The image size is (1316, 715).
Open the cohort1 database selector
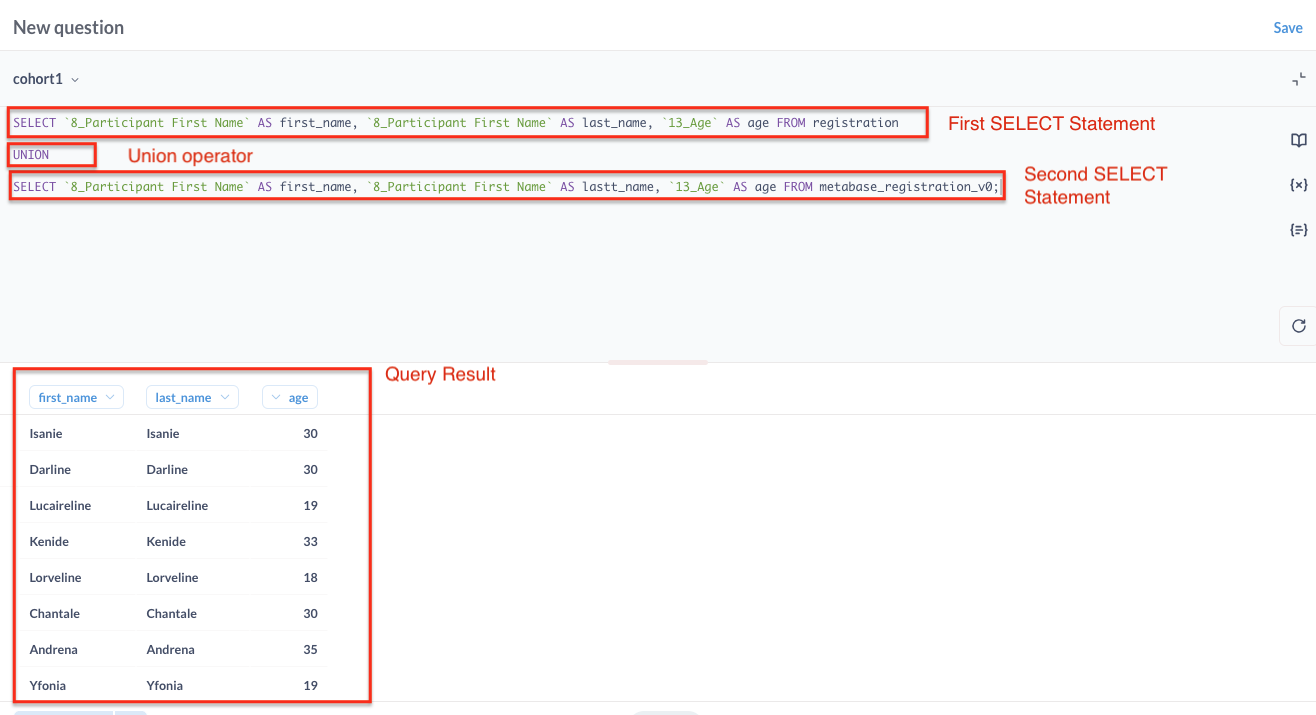coord(44,78)
